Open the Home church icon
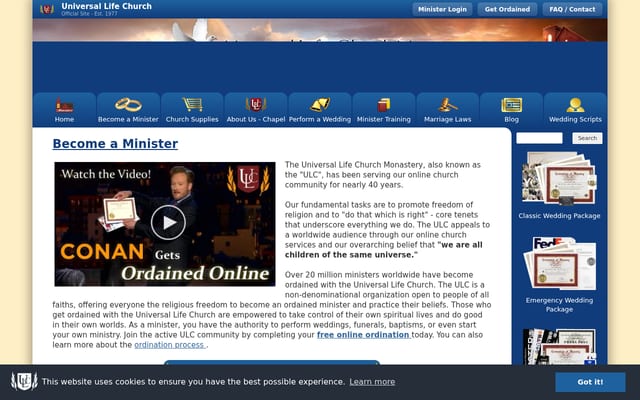The height and width of the screenshot is (400, 640). [64, 105]
